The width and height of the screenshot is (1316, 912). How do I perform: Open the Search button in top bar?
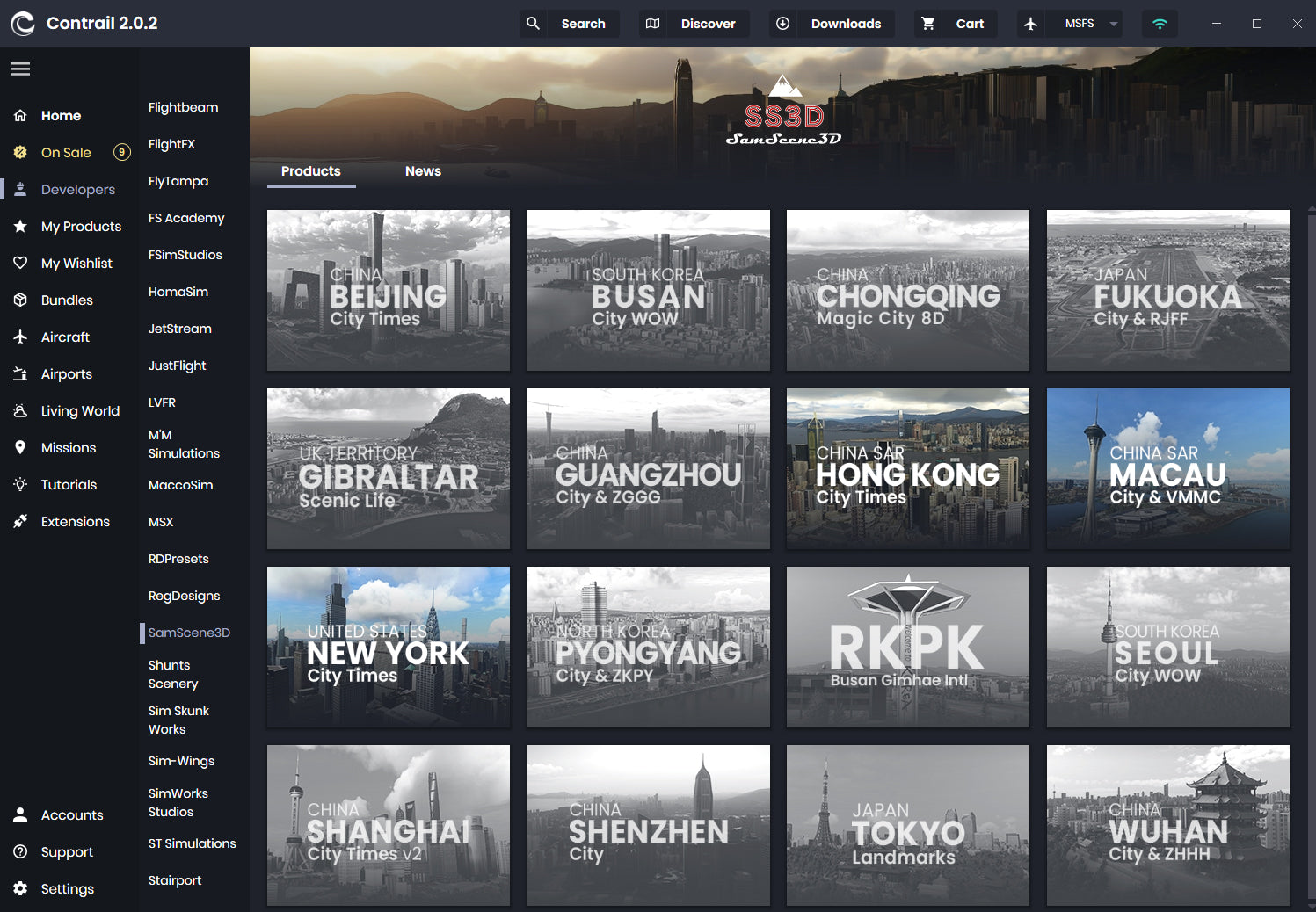[x=570, y=24]
